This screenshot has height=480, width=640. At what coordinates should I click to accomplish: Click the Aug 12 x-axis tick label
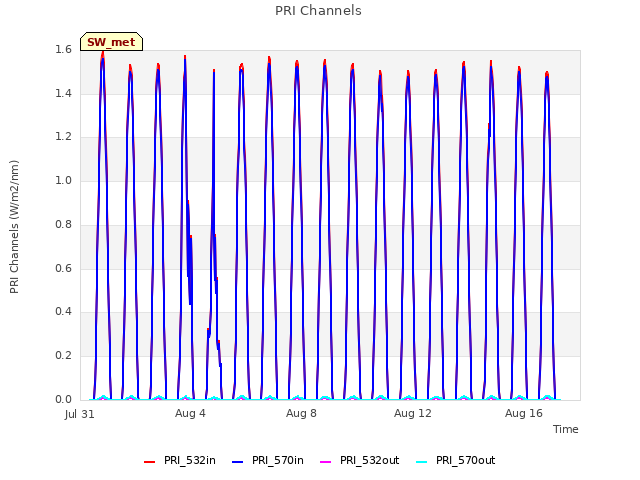(x=413, y=413)
